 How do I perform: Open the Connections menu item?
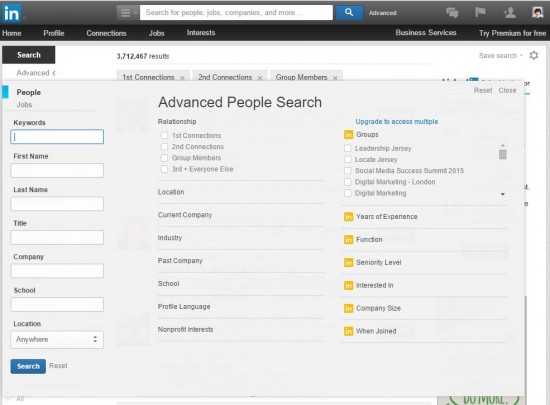pos(106,33)
